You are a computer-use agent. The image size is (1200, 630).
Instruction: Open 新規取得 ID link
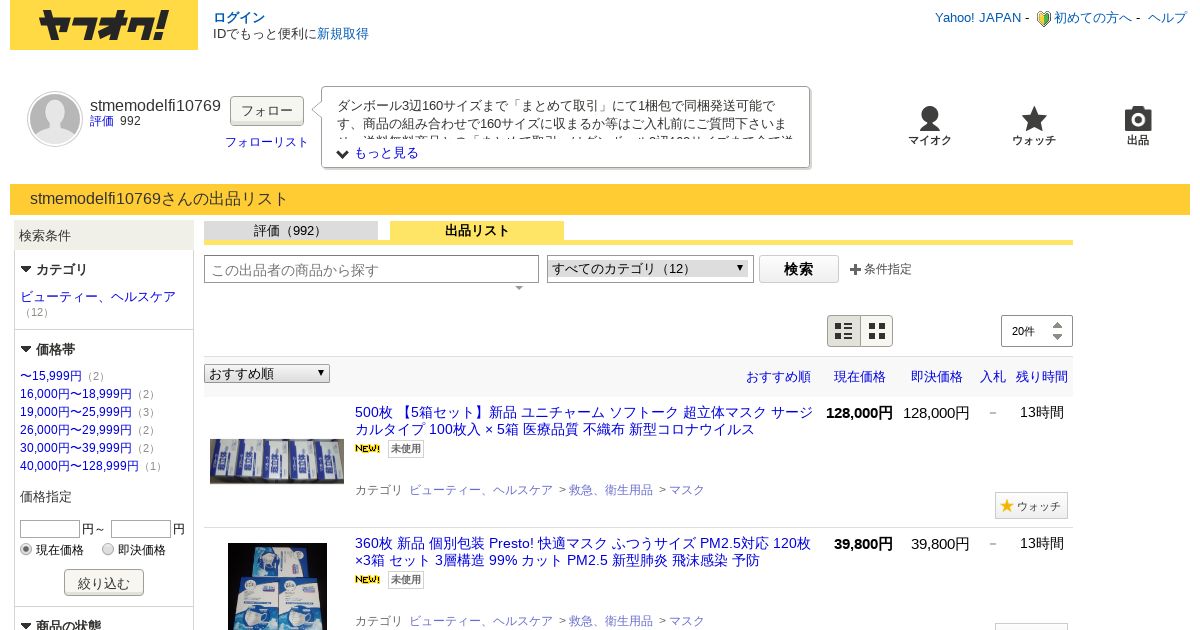tap(343, 34)
